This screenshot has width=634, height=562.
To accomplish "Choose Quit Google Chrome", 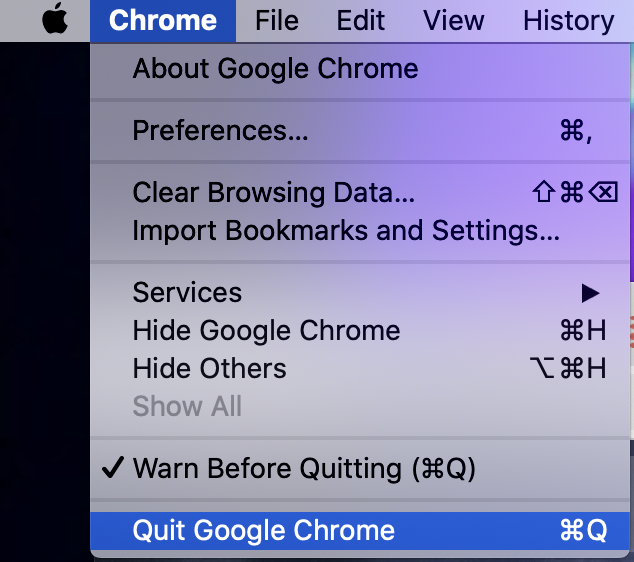I will click(x=360, y=531).
